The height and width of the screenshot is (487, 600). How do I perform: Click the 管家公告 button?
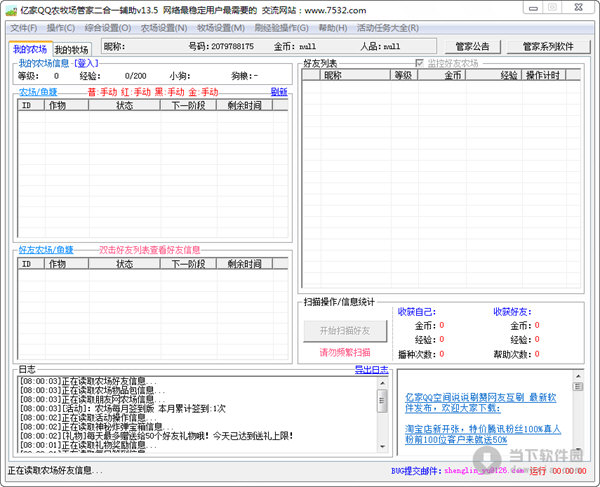[x=472, y=47]
